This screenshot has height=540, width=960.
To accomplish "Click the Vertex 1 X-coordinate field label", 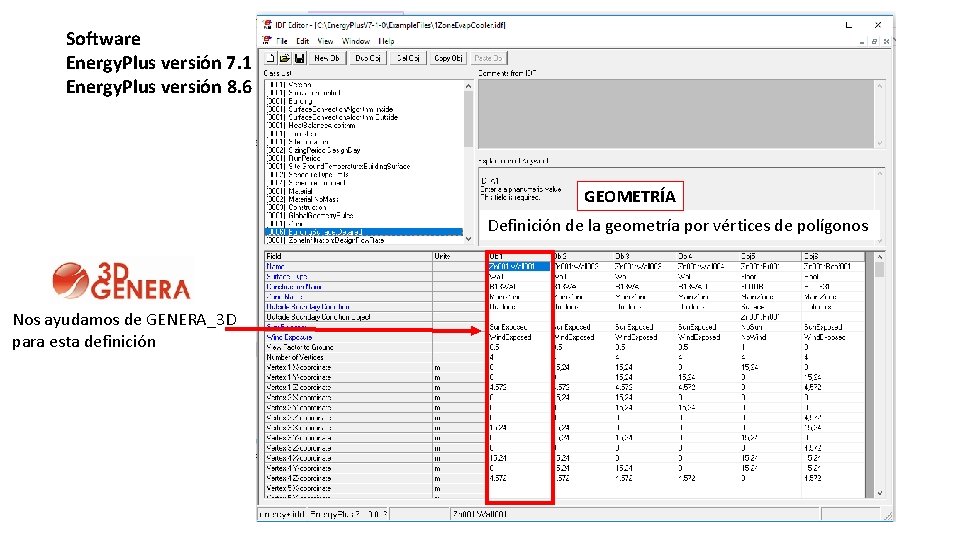I will click(x=299, y=367).
